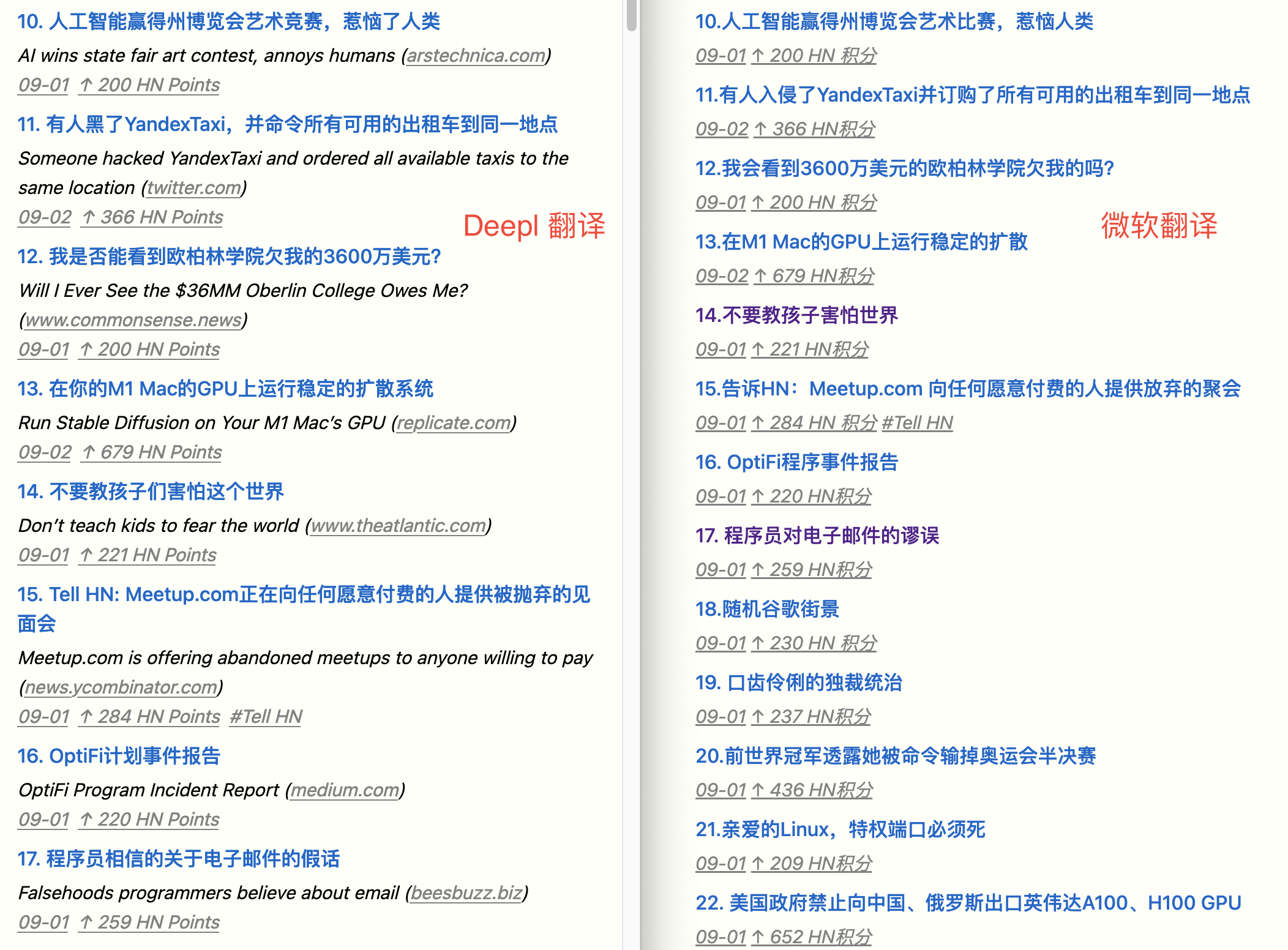The image size is (1288, 950).
Task: Open DeepL headline 10 about AI art contest
Action: 229,21
